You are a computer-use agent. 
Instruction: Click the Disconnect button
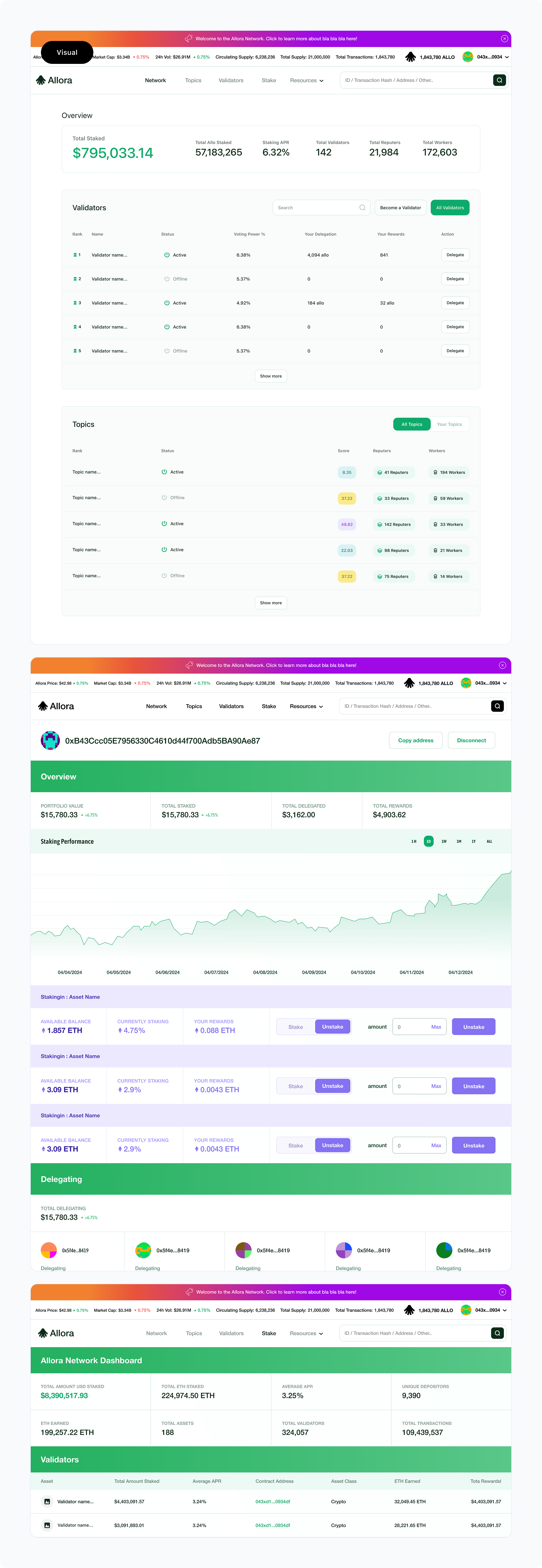[x=472, y=740]
